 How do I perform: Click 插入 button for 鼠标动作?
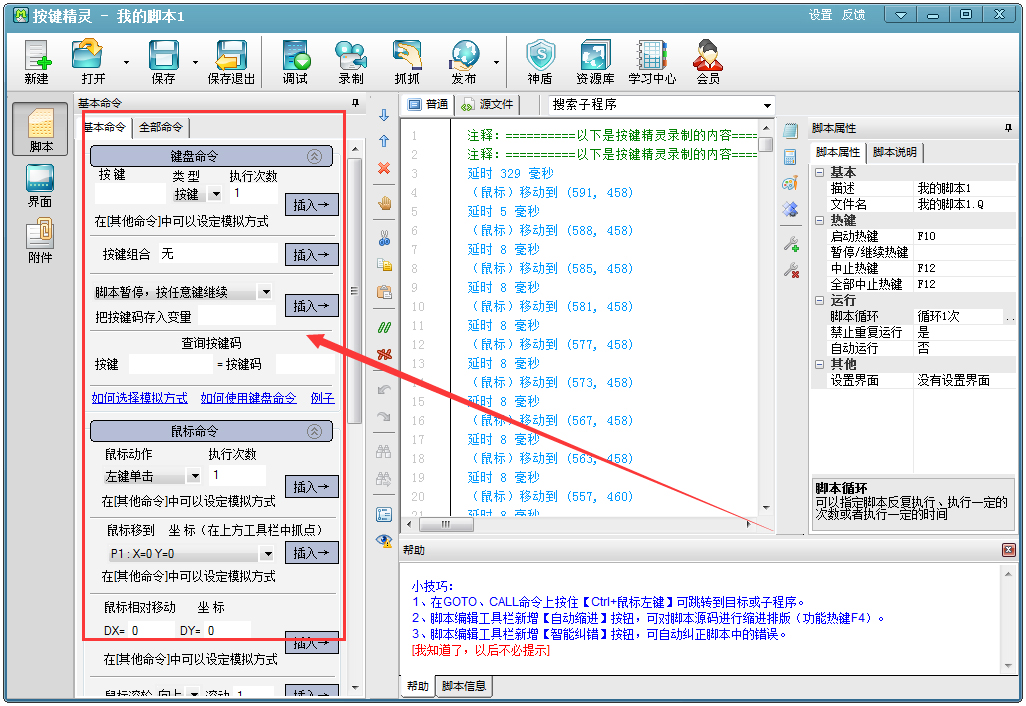311,487
